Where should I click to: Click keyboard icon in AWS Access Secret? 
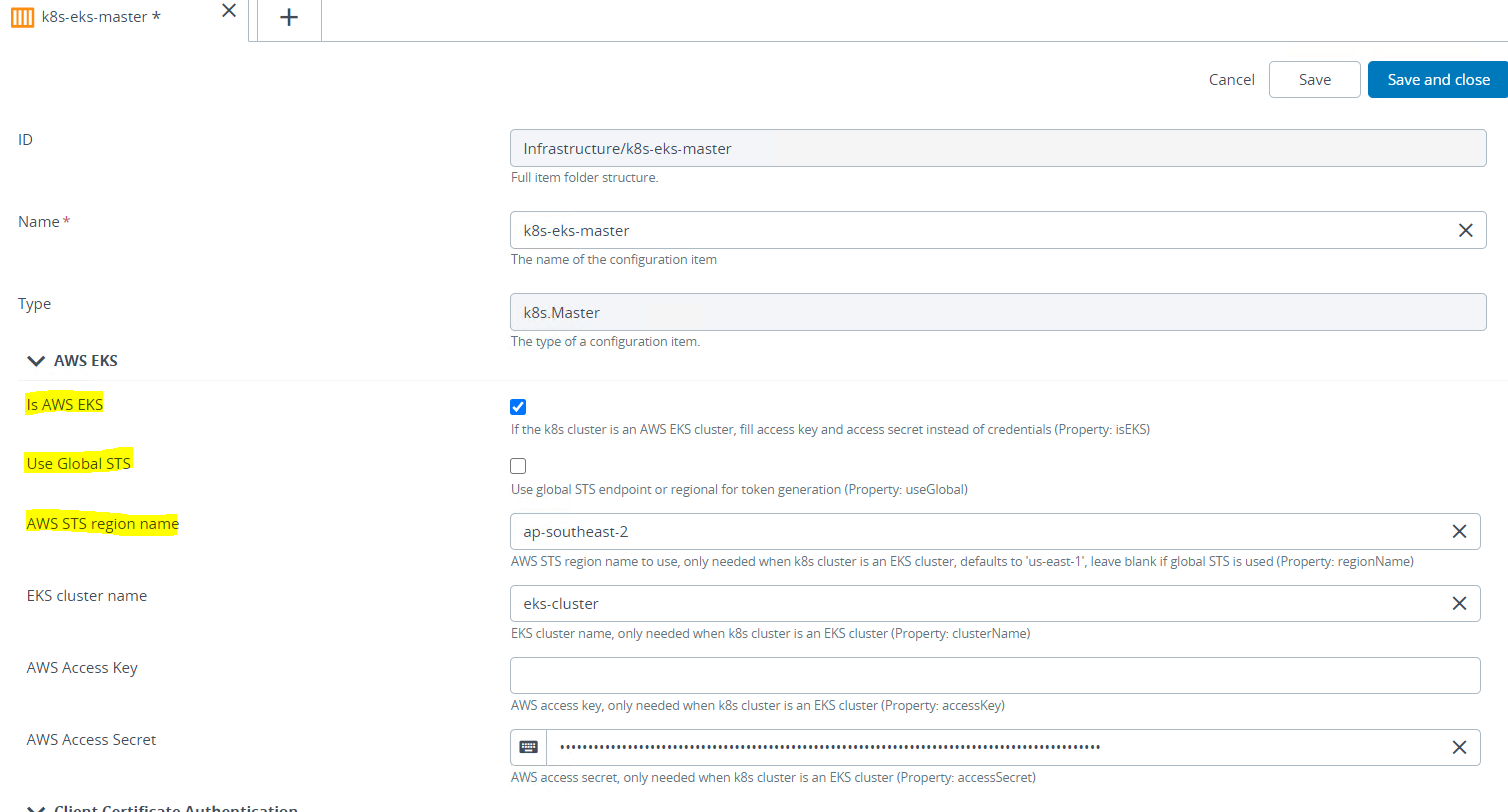click(529, 747)
